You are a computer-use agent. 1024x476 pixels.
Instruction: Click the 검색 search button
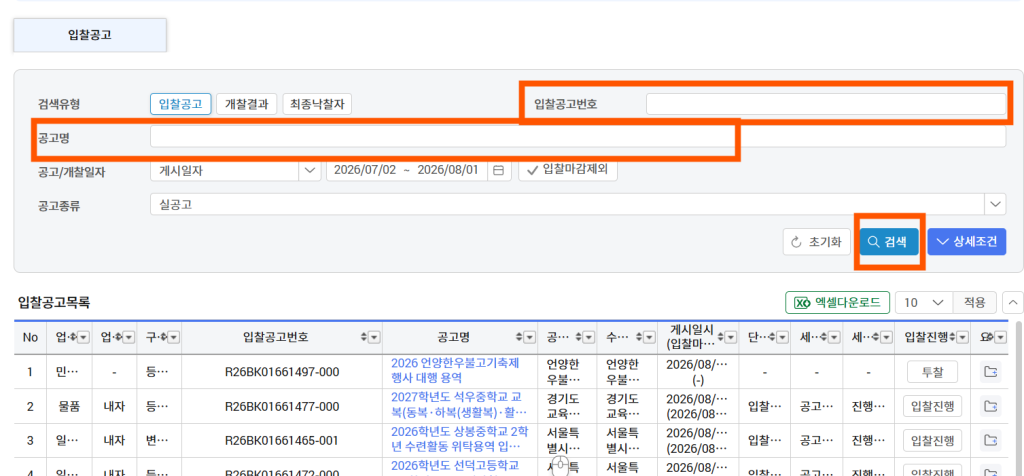point(889,242)
